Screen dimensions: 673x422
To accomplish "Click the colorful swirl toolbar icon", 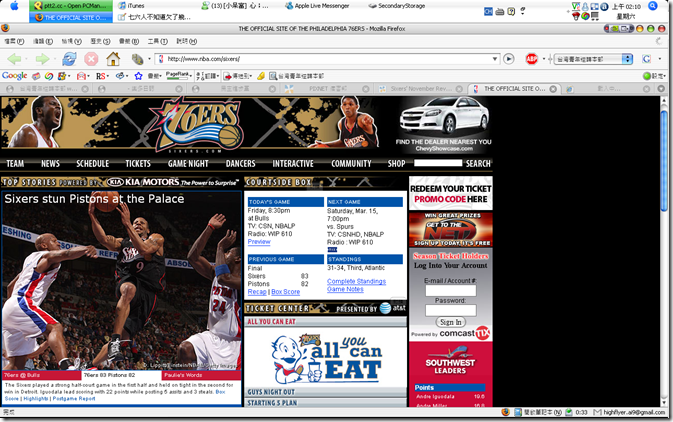I will click(x=49, y=76).
